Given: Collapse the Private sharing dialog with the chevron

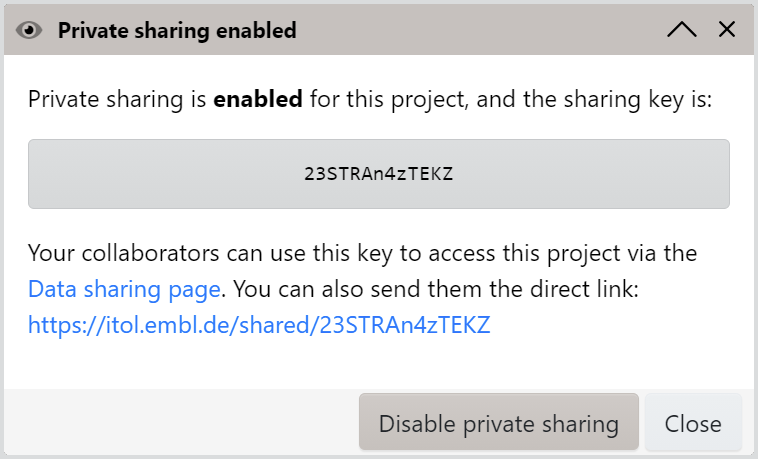Looking at the screenshot, I should (x=682, y=30).
